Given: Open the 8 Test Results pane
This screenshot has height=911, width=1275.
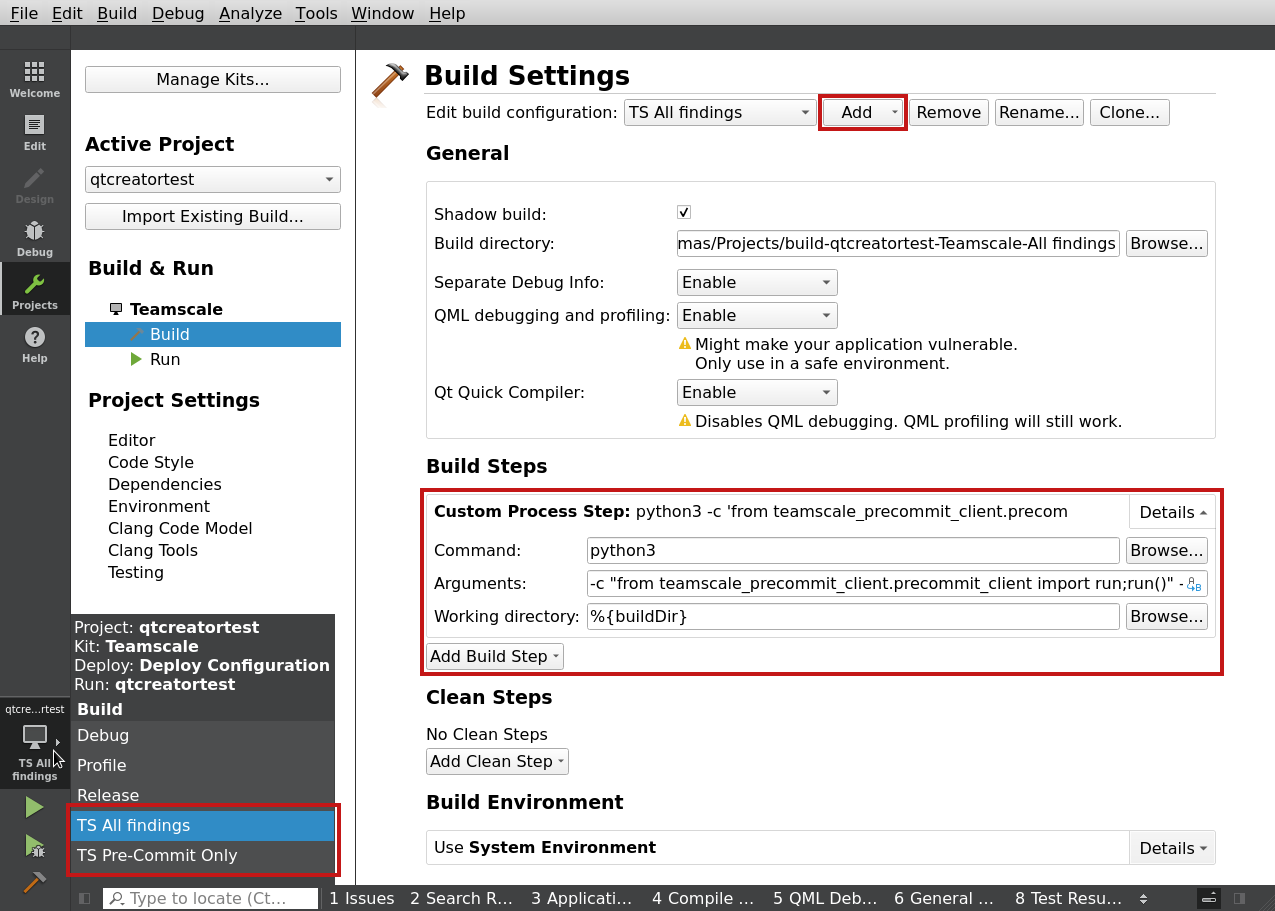Looking at the screenshot, I should tap(1068, 898).
